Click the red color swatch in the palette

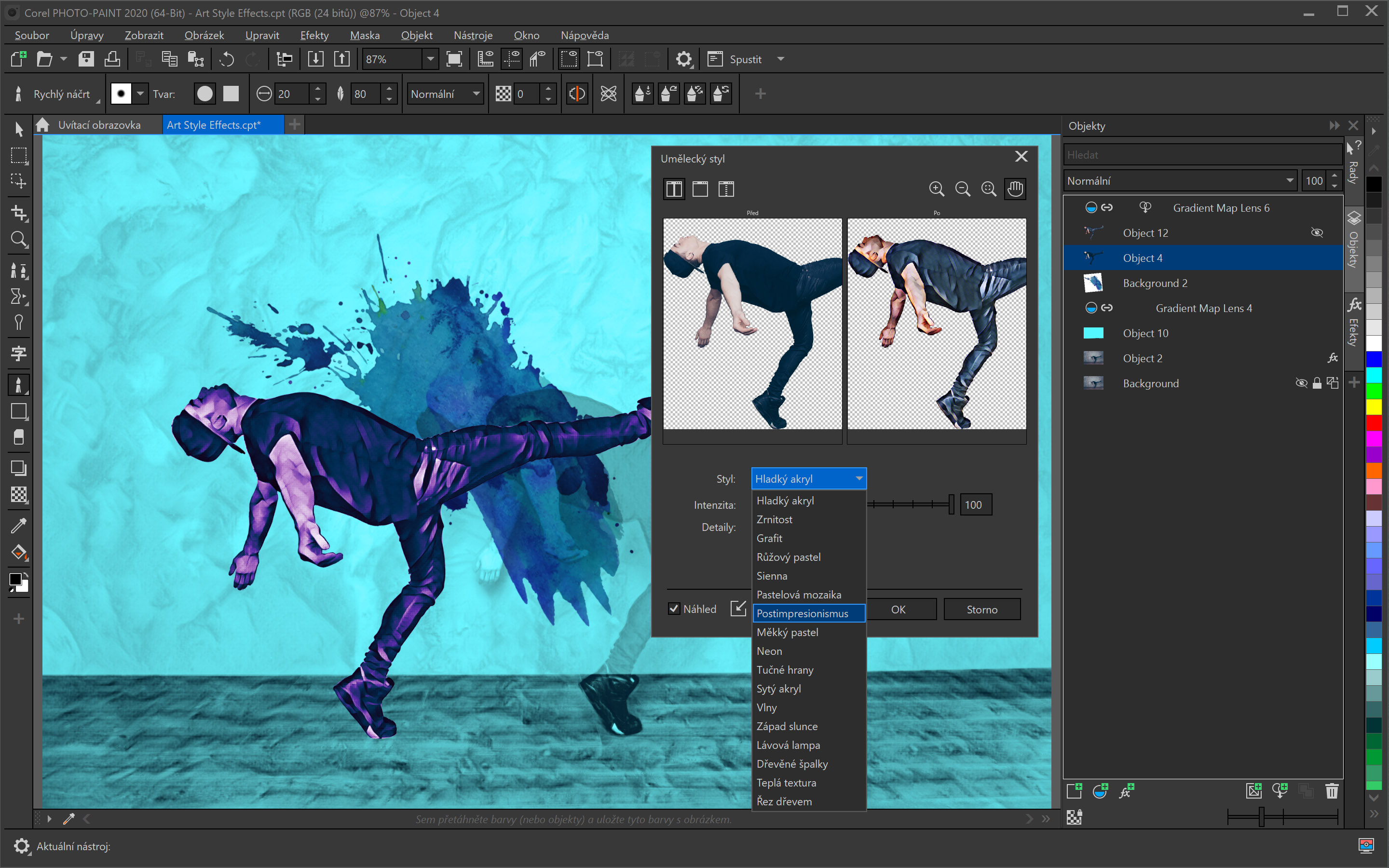pyautogui.click(x=1374, y=423)
